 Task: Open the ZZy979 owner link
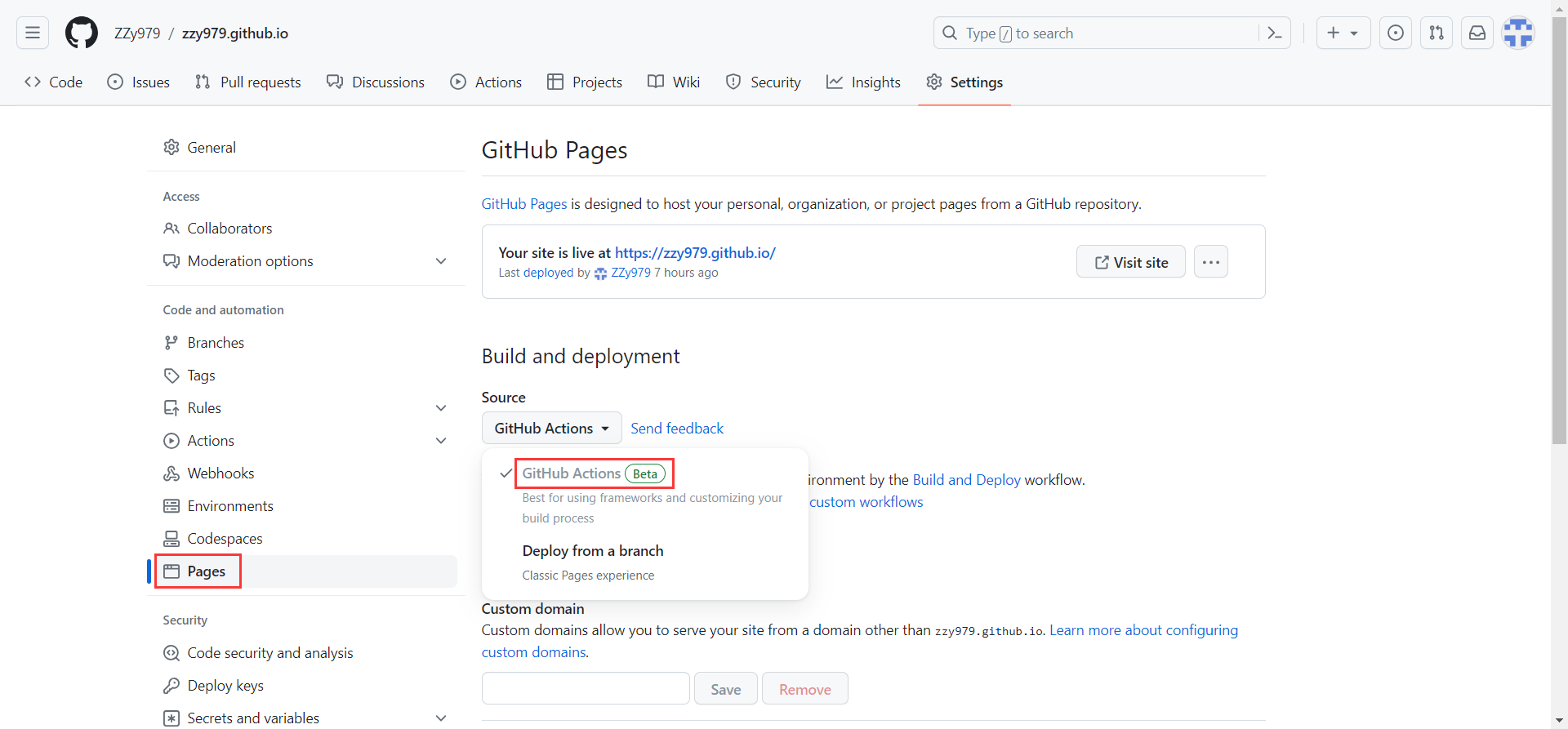pos(137,33)
